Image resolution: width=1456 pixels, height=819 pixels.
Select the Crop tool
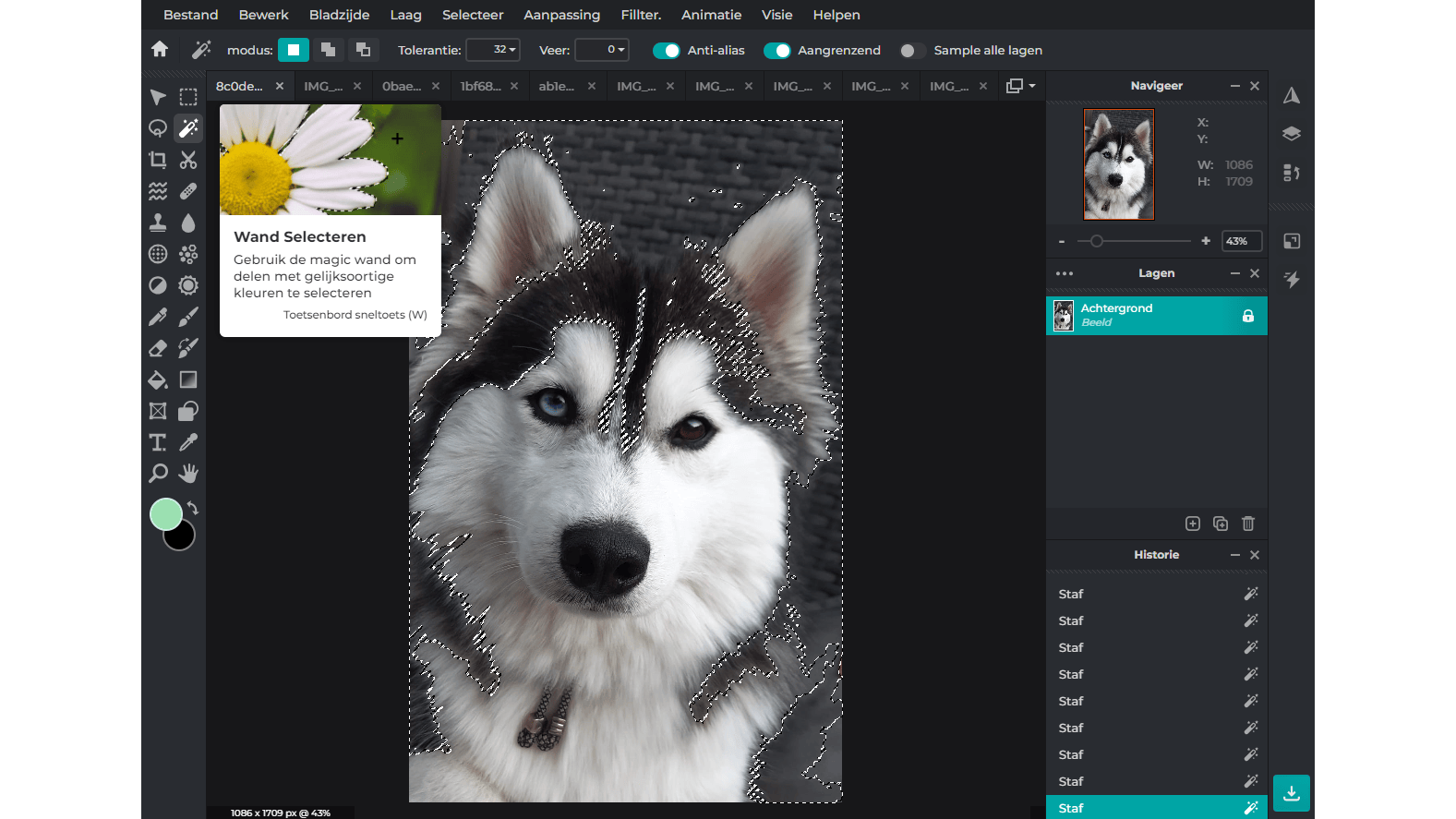[x=158, y=160]
